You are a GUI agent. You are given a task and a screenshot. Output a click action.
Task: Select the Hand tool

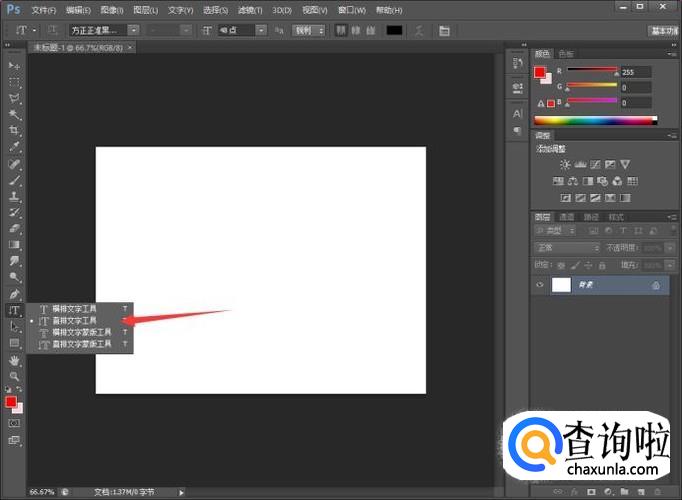[x=14, y=360]
